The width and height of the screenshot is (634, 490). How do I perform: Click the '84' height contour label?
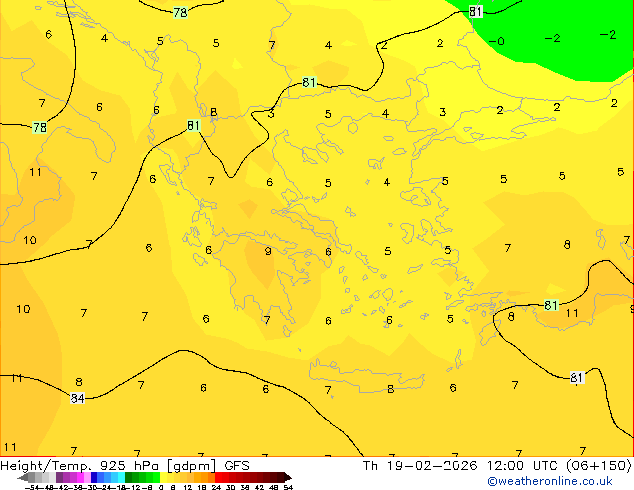click(x=78, y=398)
